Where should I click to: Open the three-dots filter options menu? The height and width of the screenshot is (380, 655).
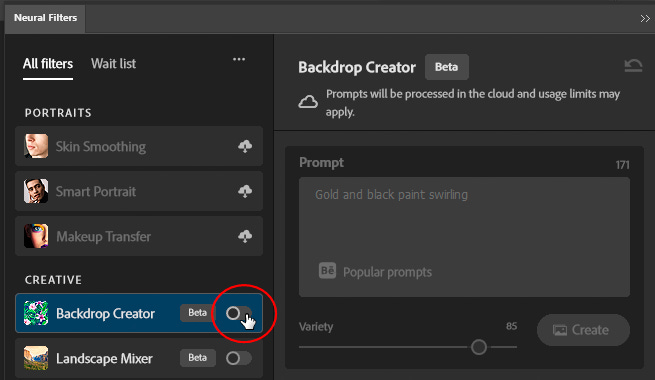pyautogui.click(x=239, y=59)
